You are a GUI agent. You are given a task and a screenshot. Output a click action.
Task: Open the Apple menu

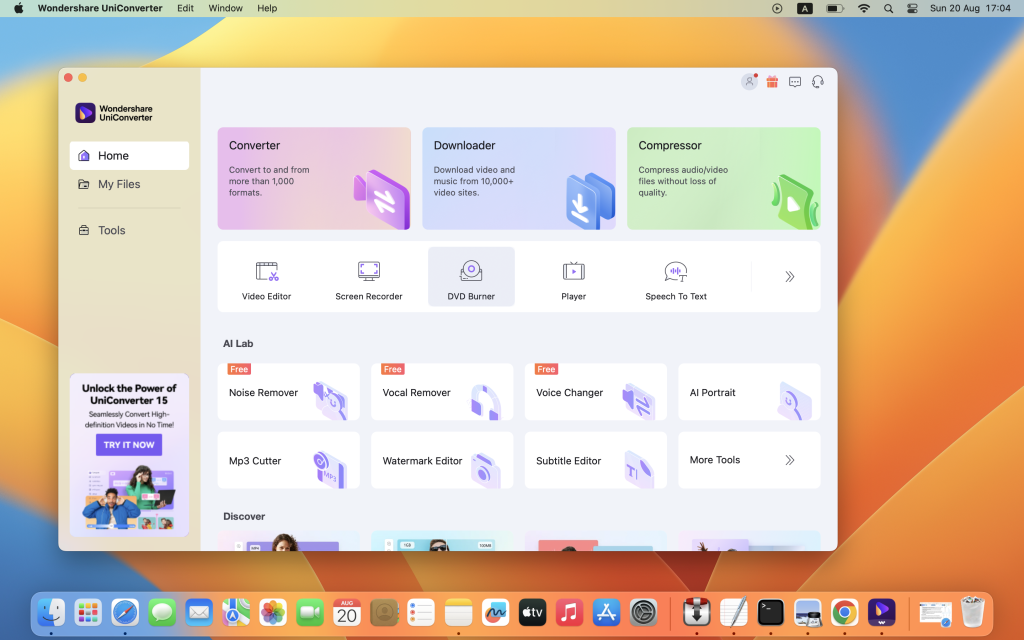click(18, 8)
